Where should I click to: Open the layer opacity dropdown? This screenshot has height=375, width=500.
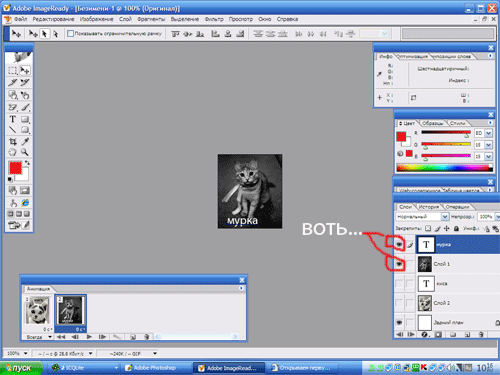[x=497, y=217]
